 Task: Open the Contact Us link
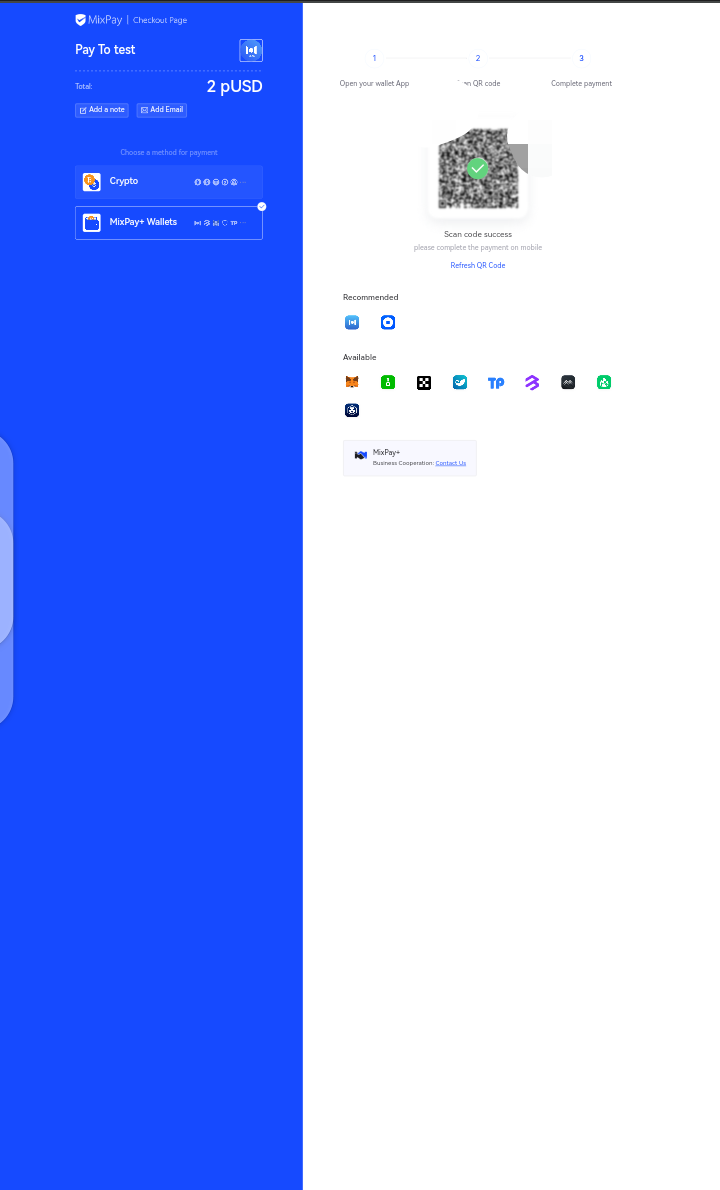[x=451, y=463]
